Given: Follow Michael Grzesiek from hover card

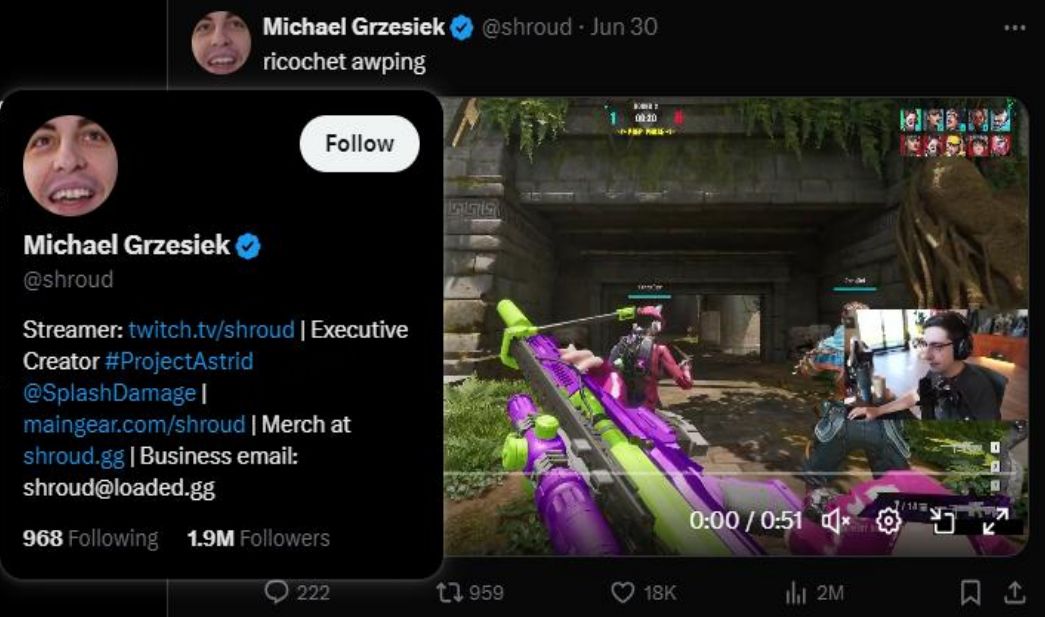Looking at the screenshot, I should pyautogui.click(x=359, y=143).
